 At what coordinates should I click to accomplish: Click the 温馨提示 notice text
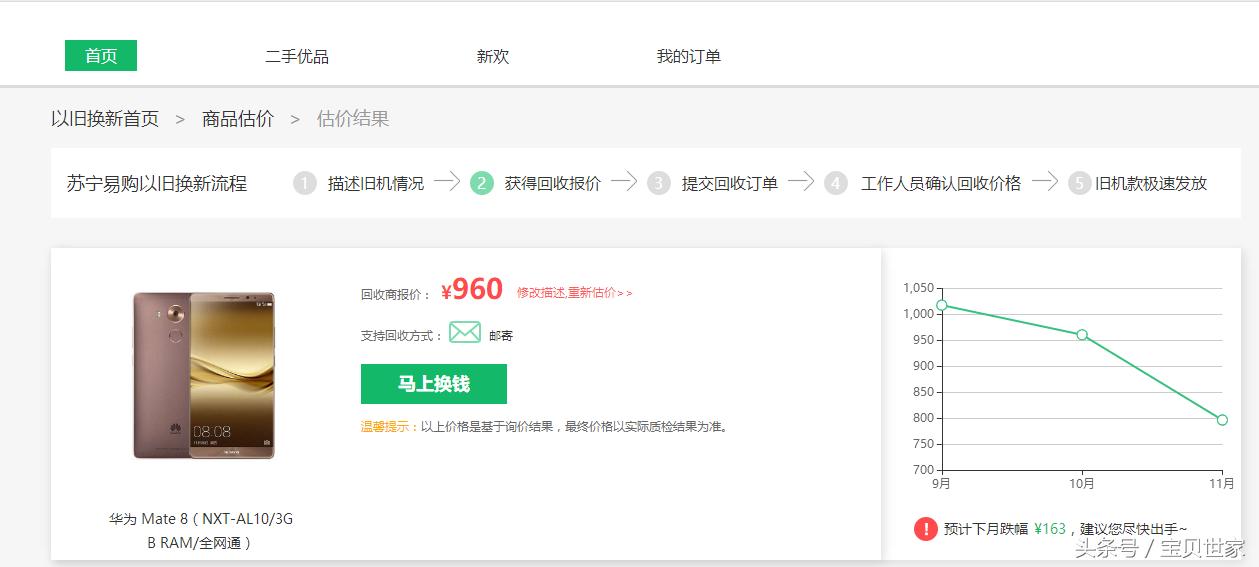tap(545, 427)
